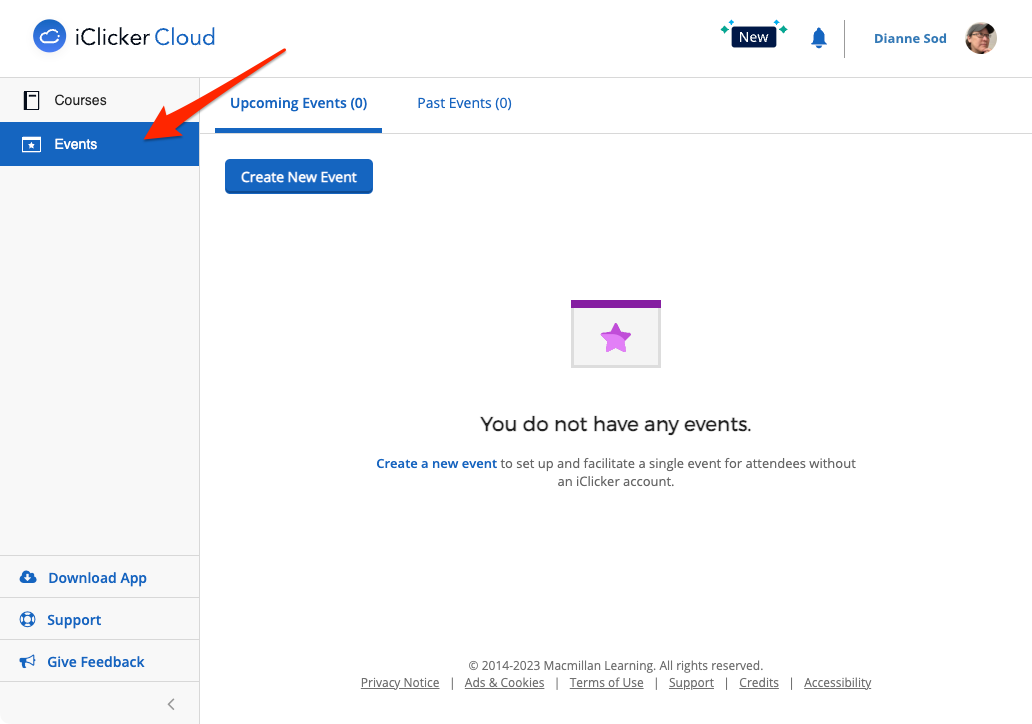Stay on the Upcoming Events tab
1032x724 pixels.
pos(298,103)
